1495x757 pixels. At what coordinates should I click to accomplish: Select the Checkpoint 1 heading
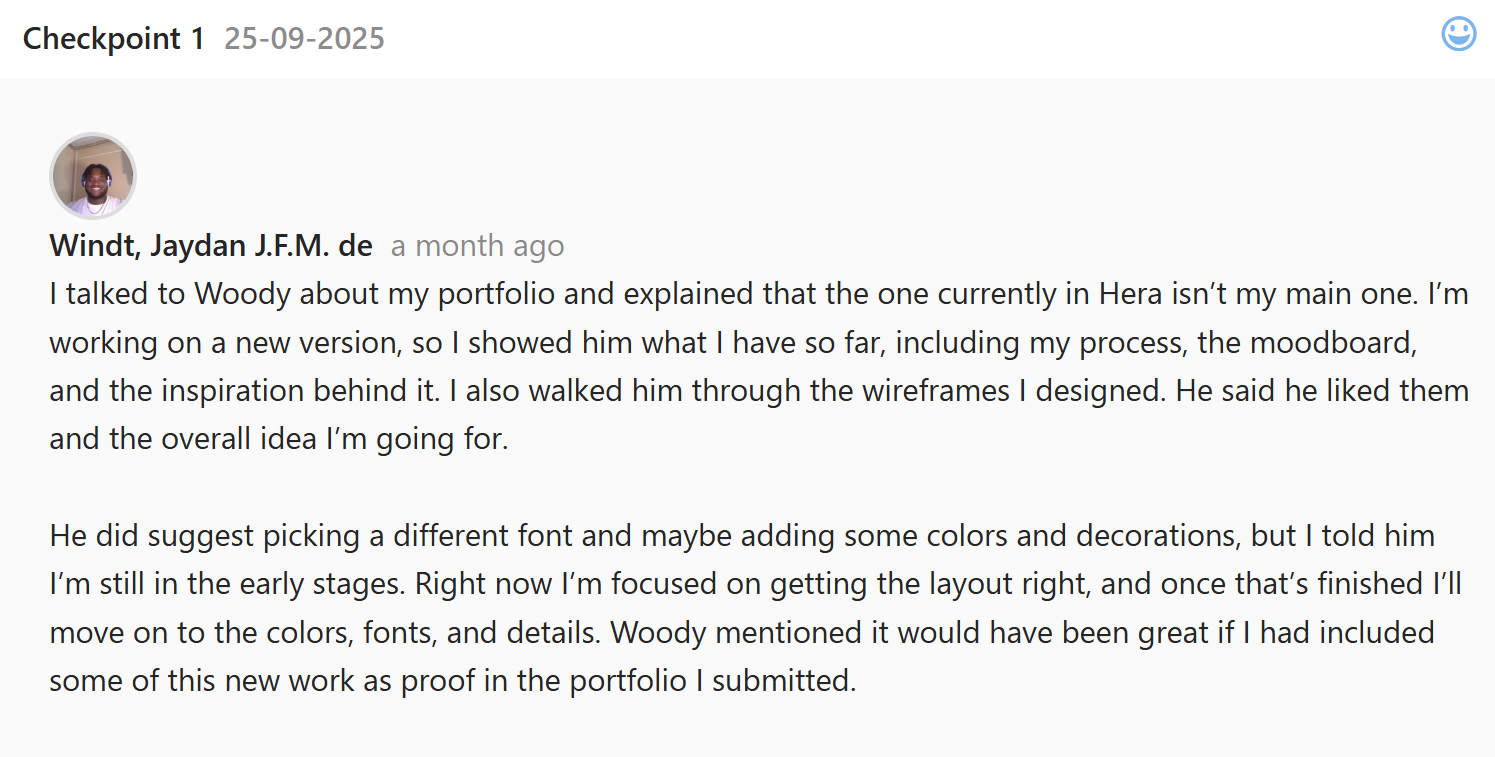pyautogui.click(x=113, y=39)
